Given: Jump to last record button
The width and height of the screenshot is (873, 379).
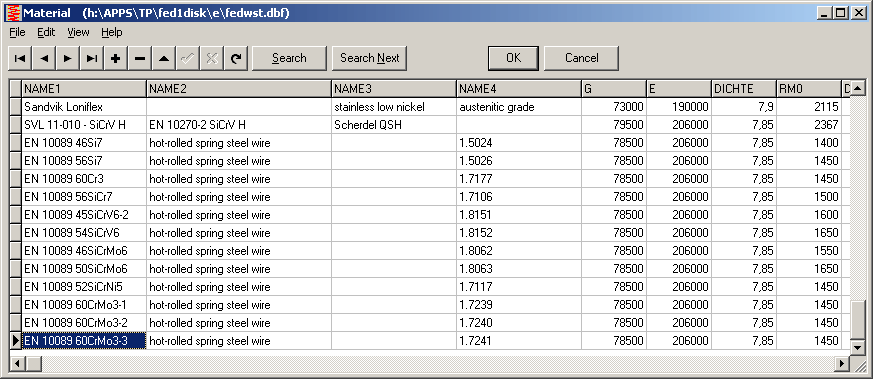Looking at the screenshot, I should point(92,58).
